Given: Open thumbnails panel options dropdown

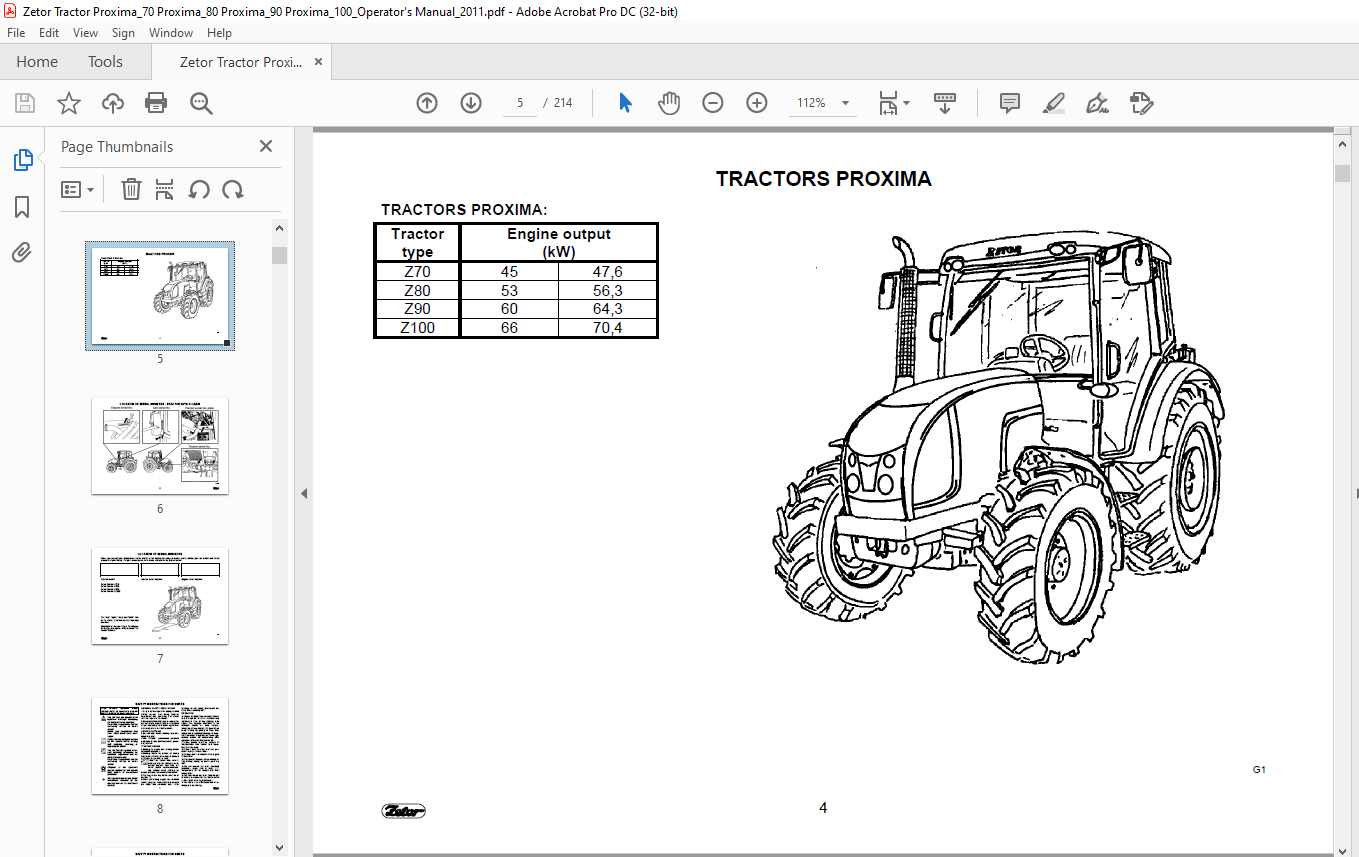Looking at the screenshot, I should 77,189.
